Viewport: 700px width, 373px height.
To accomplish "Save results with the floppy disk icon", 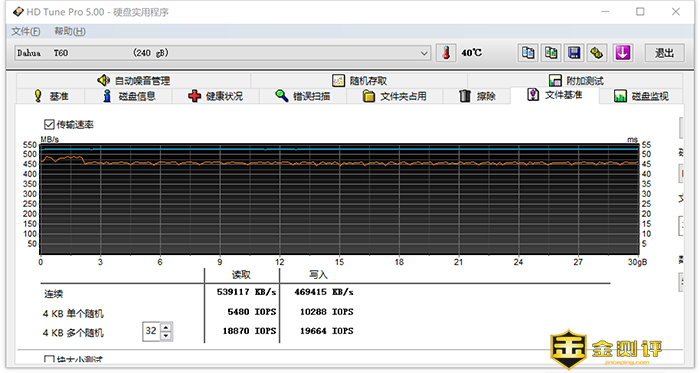I will pyautogui.click(x=574, y=53).
